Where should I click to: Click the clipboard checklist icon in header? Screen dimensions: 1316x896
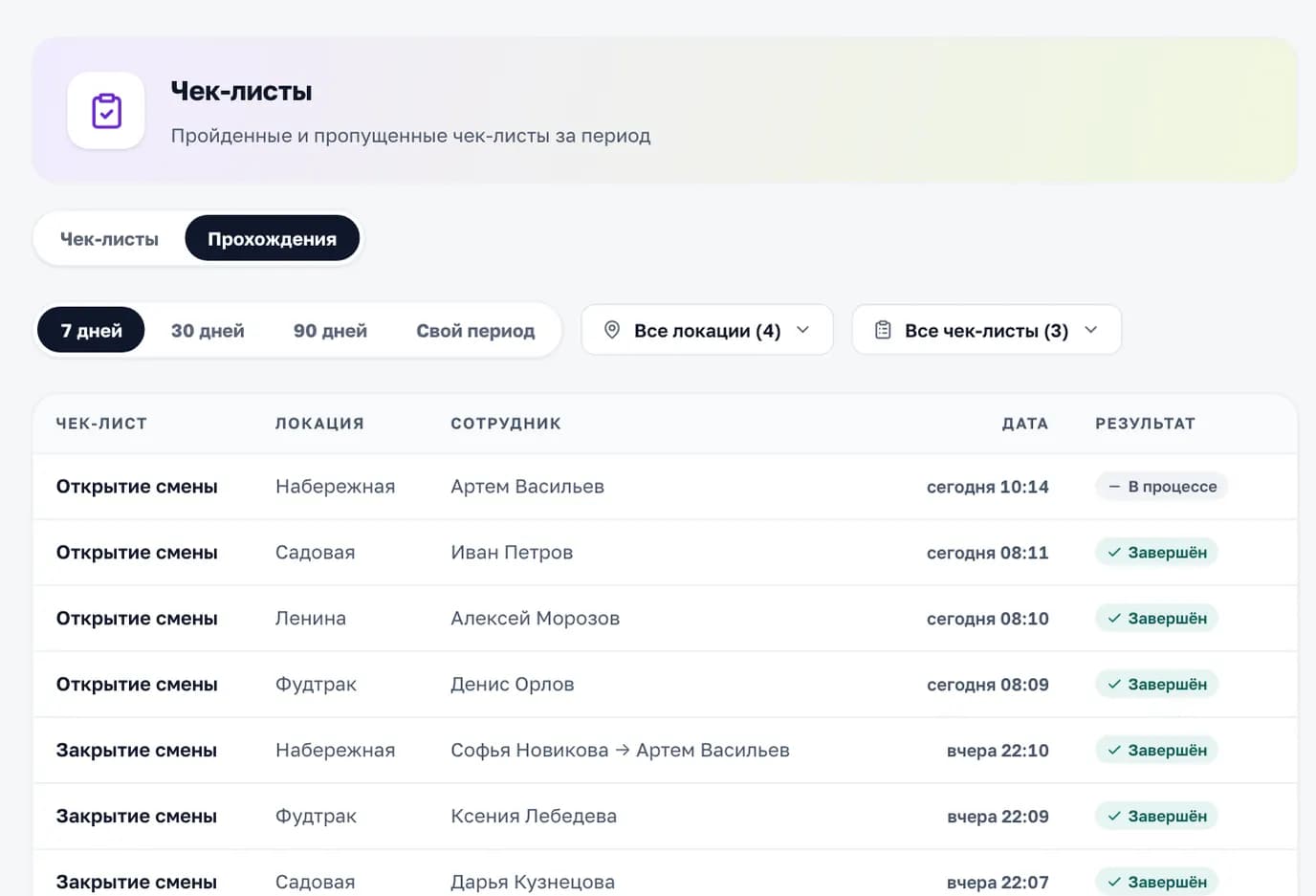[x=106, y=111]
